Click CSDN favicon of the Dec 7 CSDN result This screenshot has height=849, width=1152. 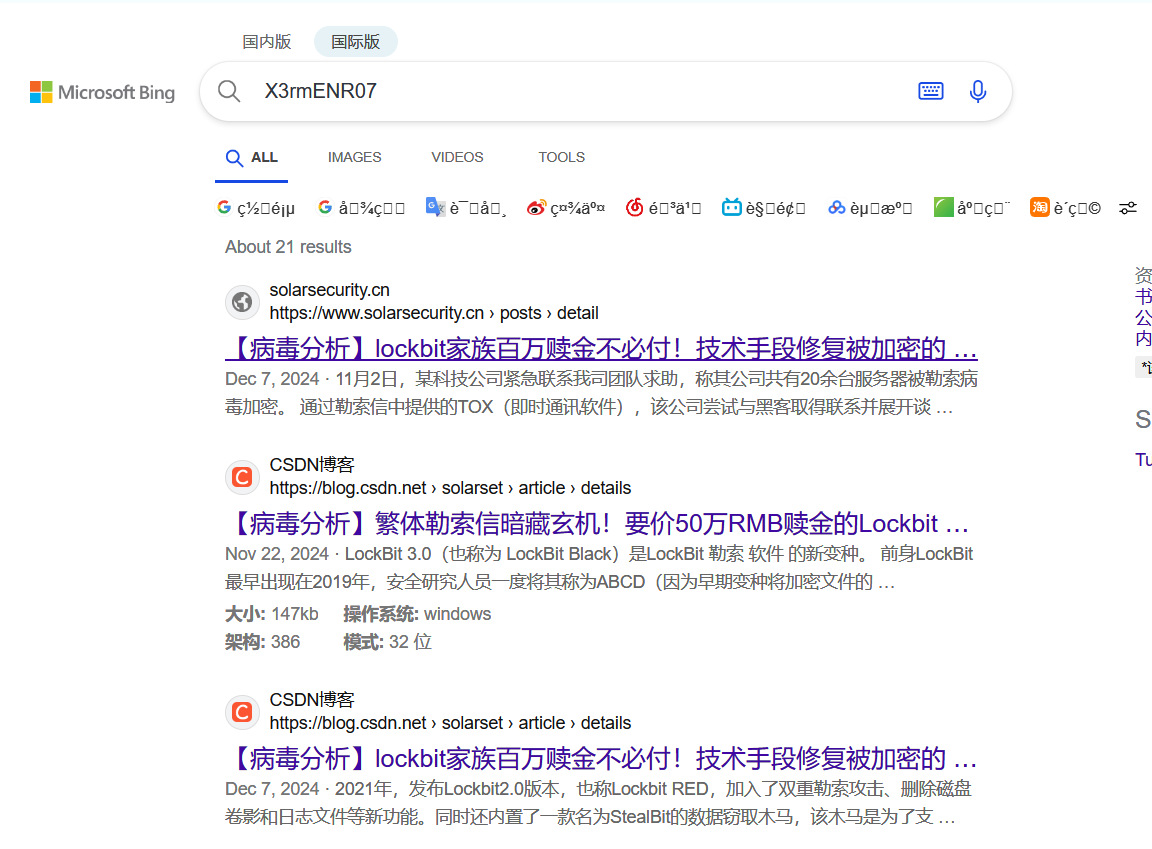click(x=242, y=712)
